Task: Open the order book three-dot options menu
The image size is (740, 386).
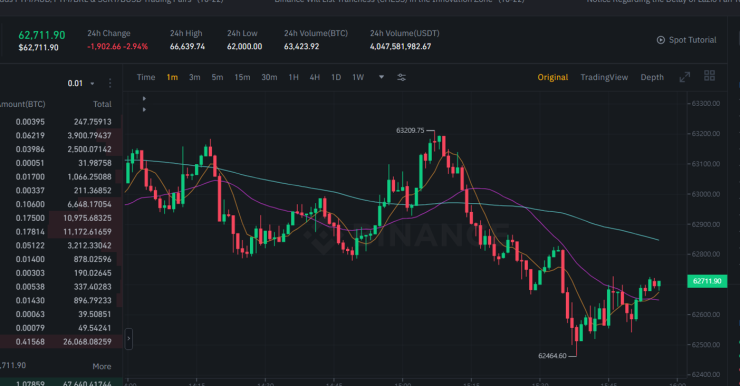Action: [x=110, y=83]
